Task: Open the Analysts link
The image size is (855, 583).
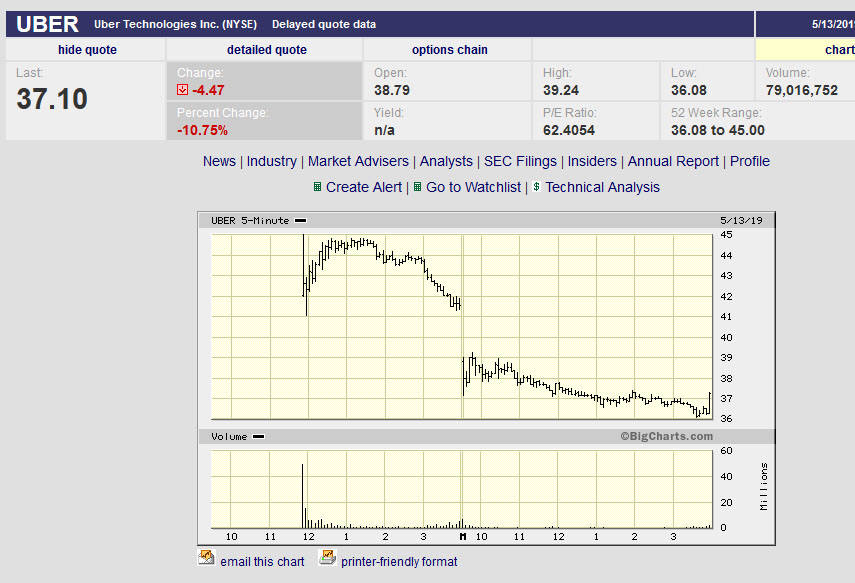Action: pyautogui.click(x=446, y=161)
